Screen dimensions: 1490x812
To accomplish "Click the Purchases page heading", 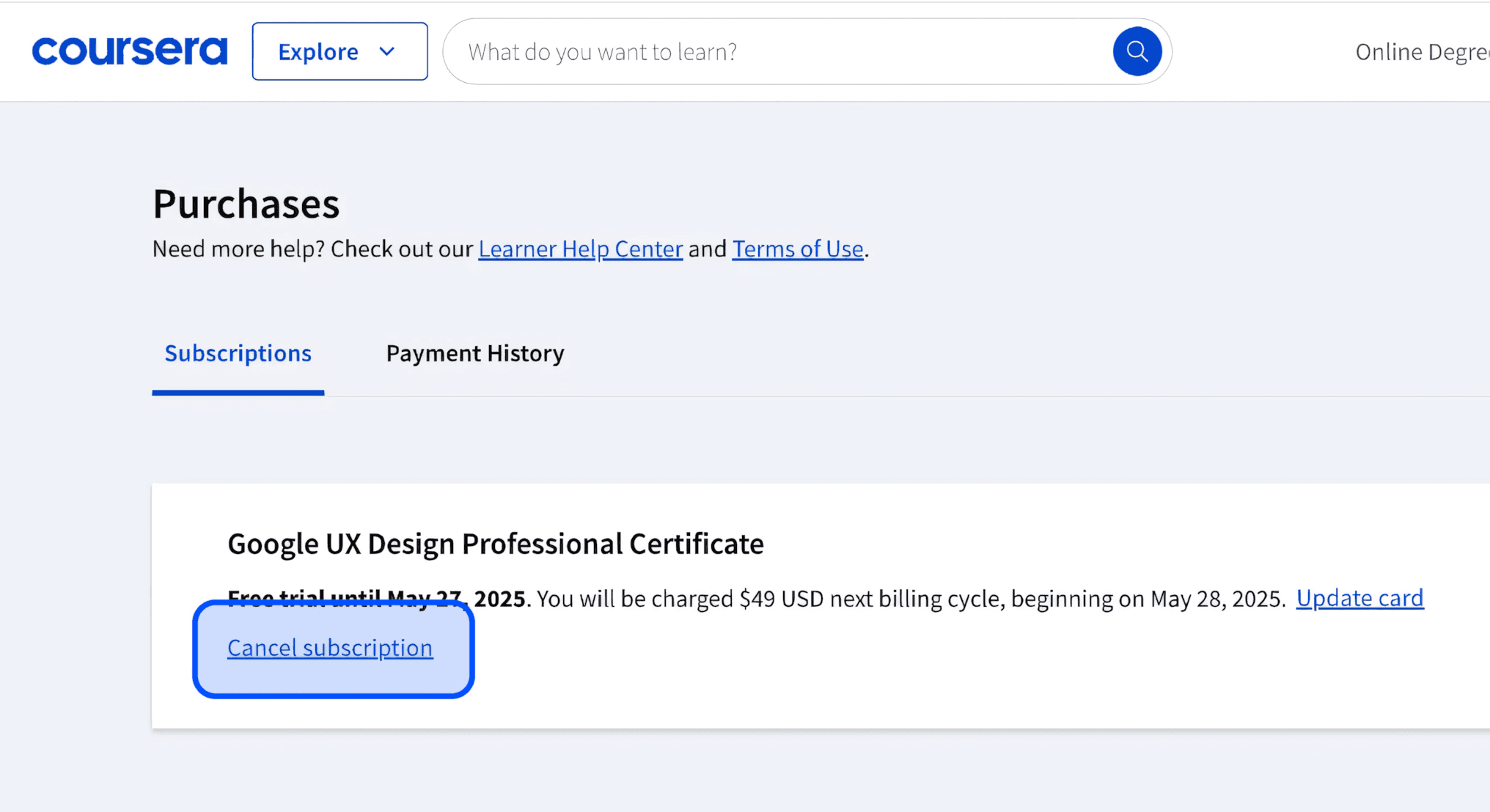I will point(246,204).
